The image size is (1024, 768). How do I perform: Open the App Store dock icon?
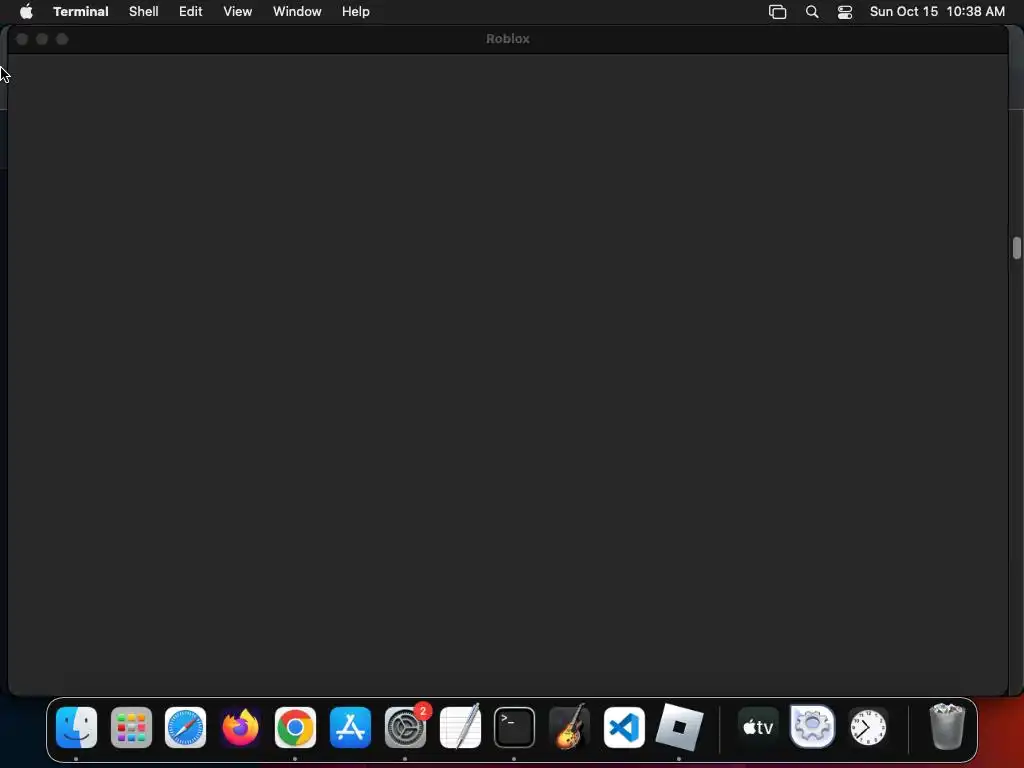pyautogui.click(x=350, y=727)
